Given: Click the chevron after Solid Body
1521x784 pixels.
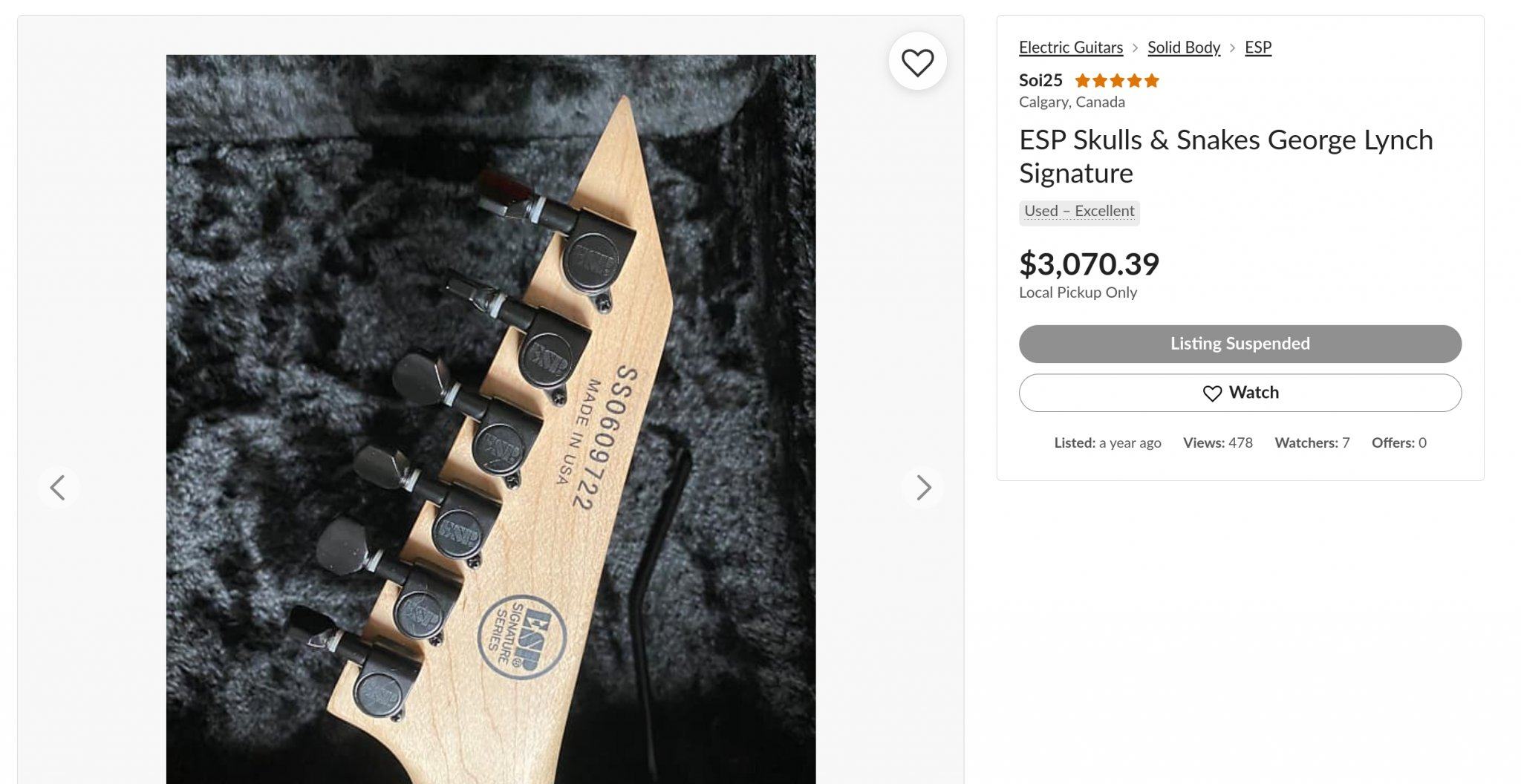Looking at the screenshot, I should coord(1232,48).
